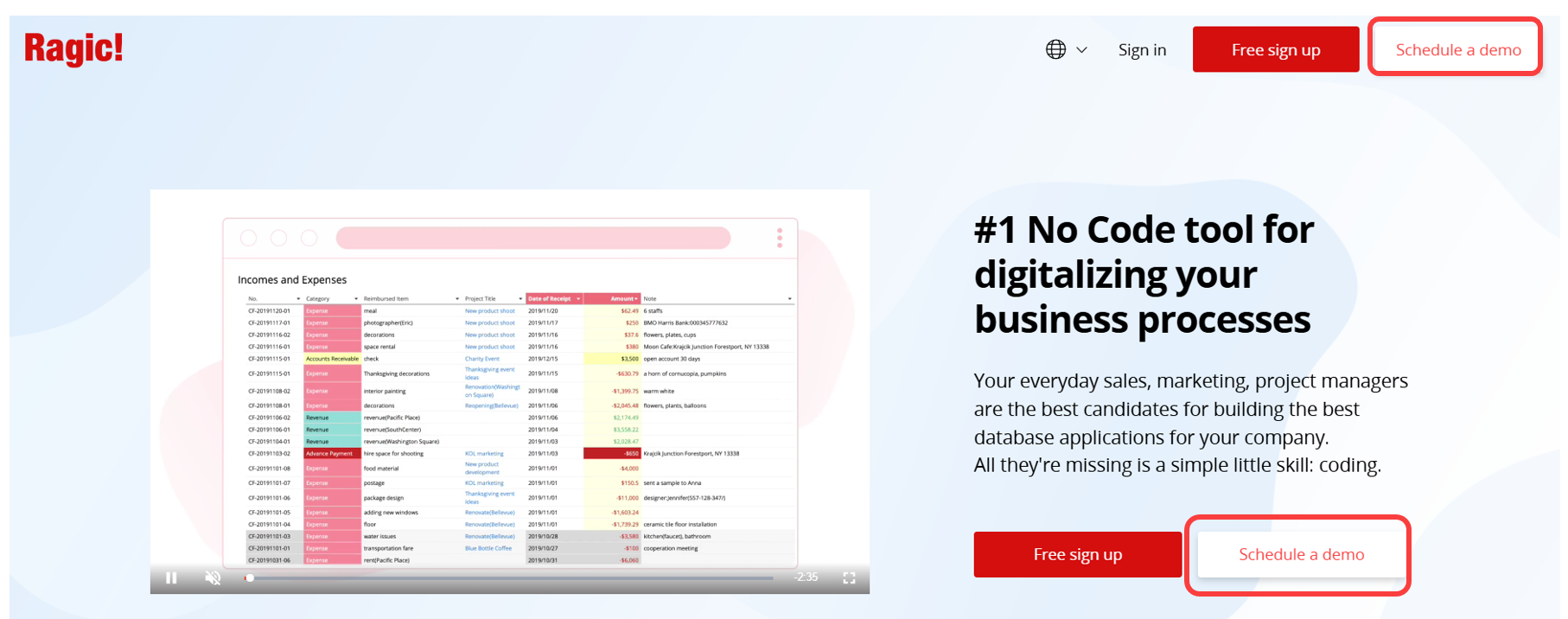The height and width of the screenshot is (619, 1568).
Task: Click Free sign up in the top navigation
Action: 1276,49
